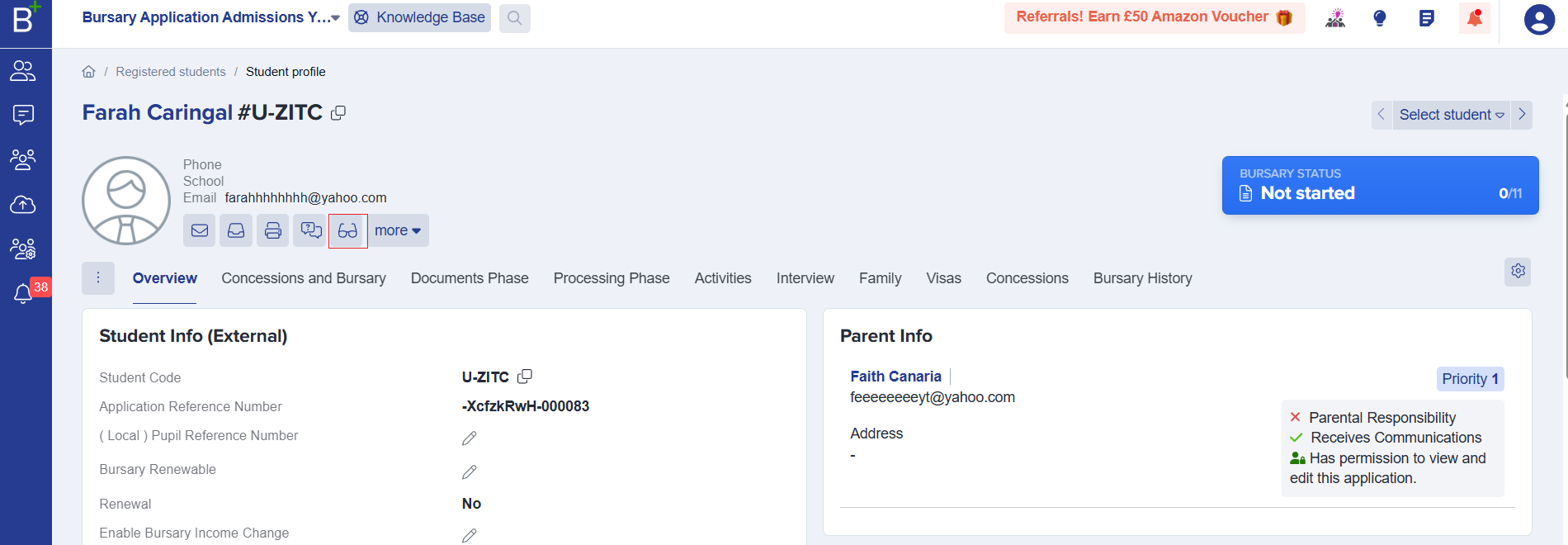The width and height of the screenshot is (1568, 545).
Task: Switch to Concessions and Bursary tab
Action: pyautogui.click(x=304, y=278)
